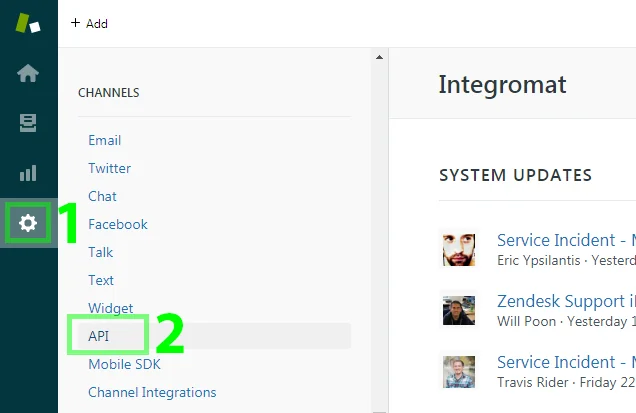
Task: Open the Views tickets icon
Action: pyautogui.click(x=28, y=123)
